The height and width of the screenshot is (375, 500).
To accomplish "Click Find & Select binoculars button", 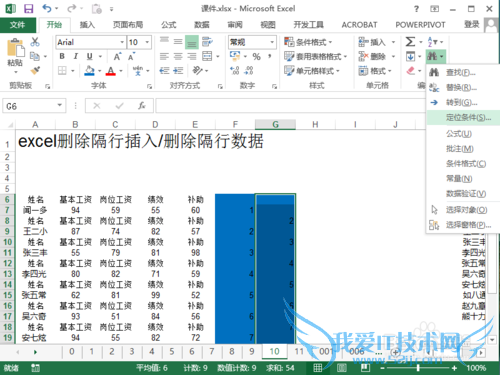I will click(x=436, y=56).
